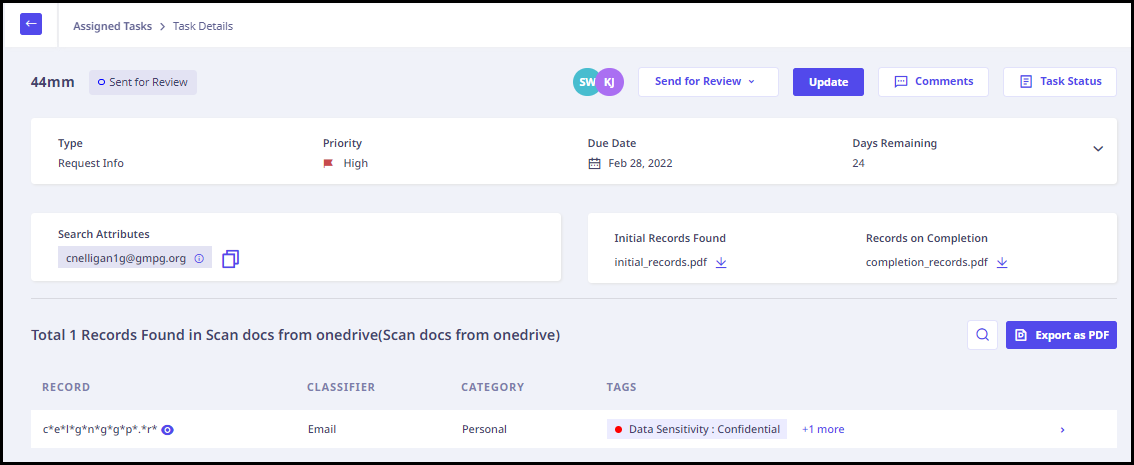
Task: Click the back arrow button
Action: pos(31,24)
